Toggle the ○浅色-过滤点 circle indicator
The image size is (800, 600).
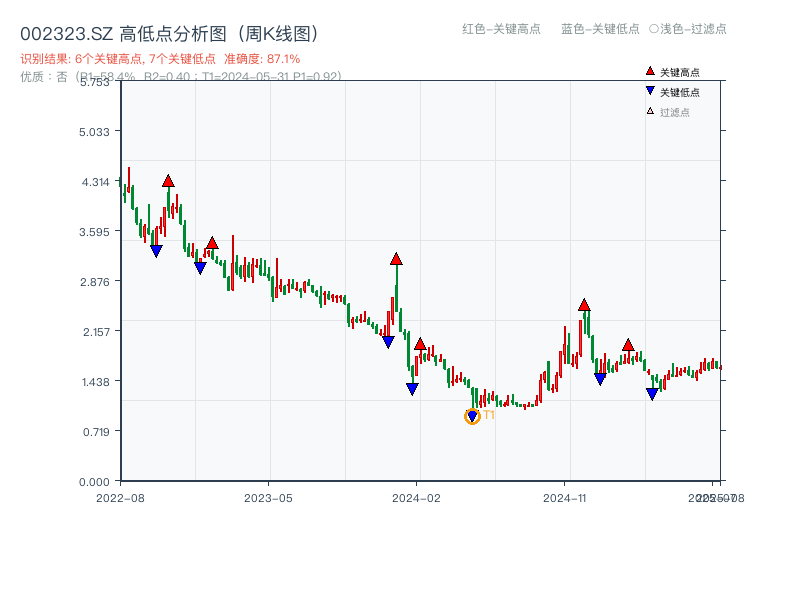point(654,29)
